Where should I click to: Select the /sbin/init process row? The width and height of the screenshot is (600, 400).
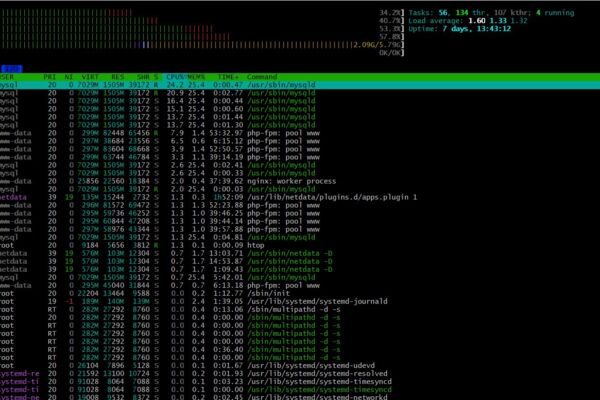point(300,294)
